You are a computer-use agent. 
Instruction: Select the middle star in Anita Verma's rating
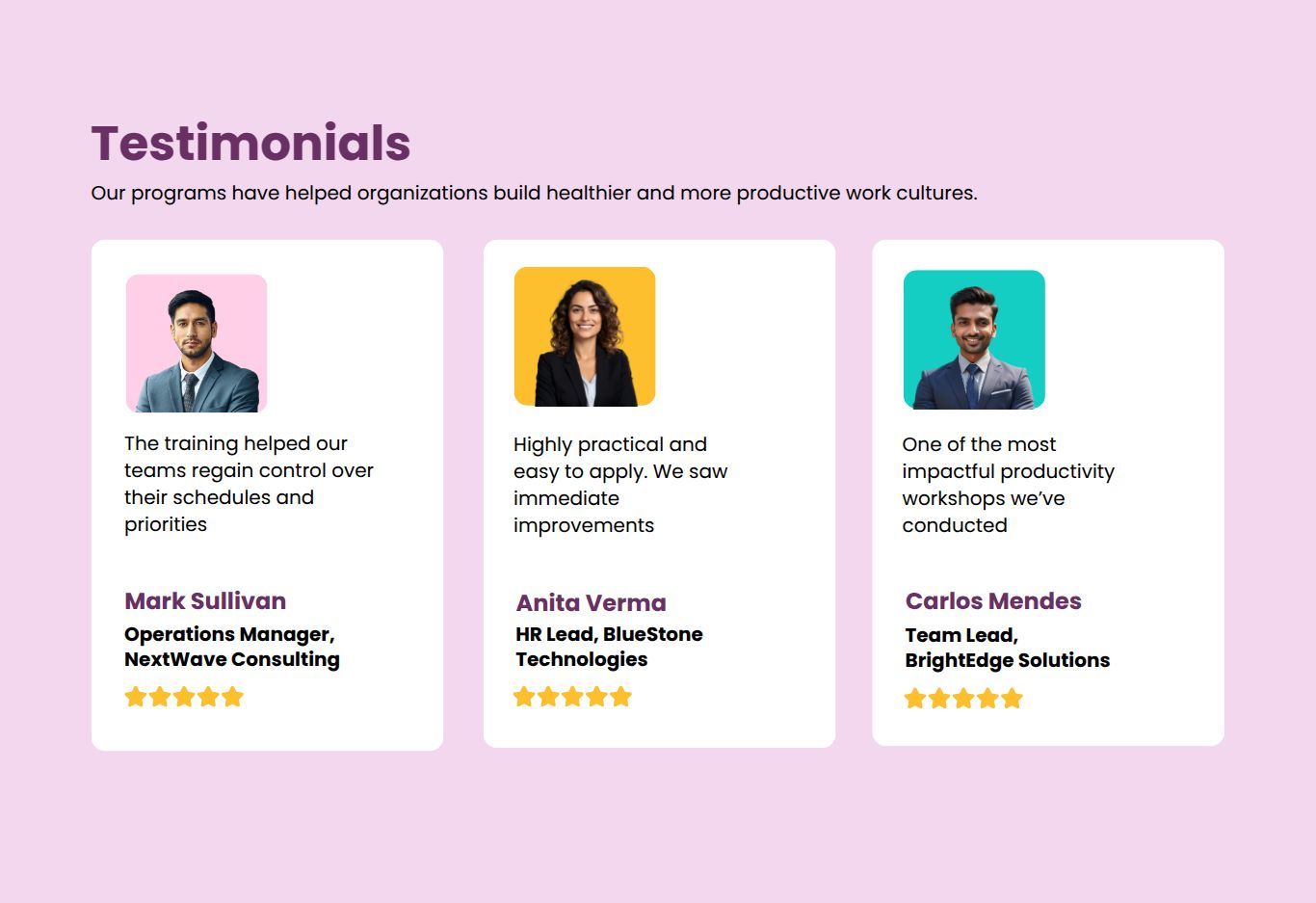(x=572, y=697)
